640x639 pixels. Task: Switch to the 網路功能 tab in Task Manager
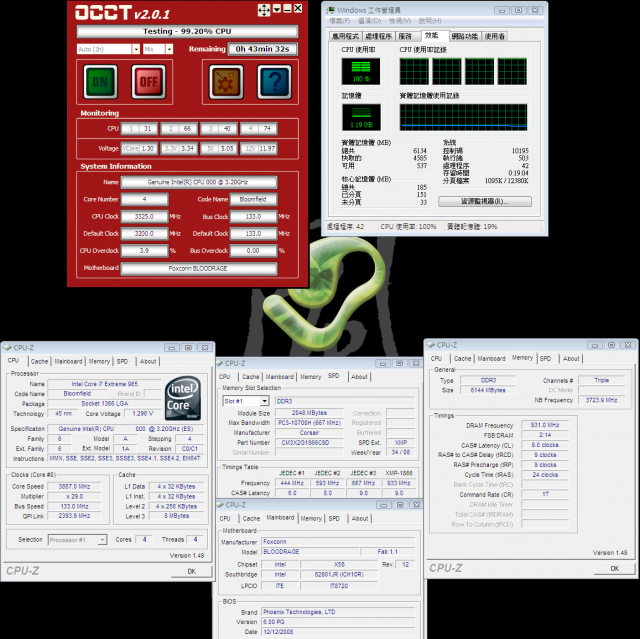click(464, 36)
